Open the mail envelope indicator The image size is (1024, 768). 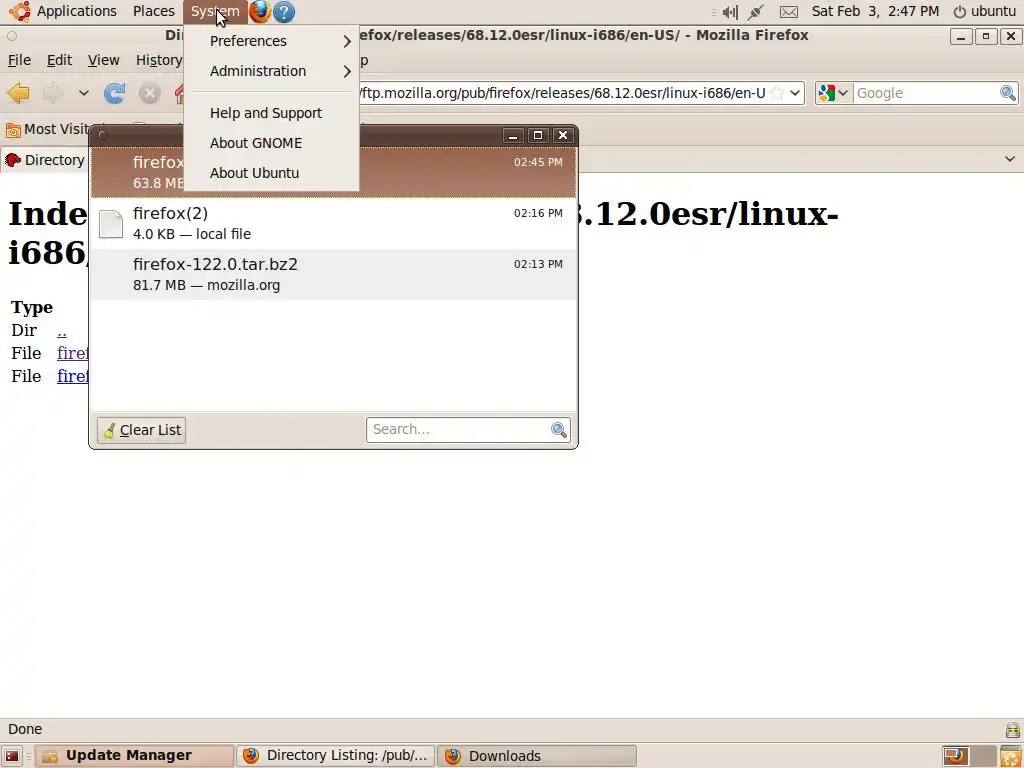[x=789, y=12]
